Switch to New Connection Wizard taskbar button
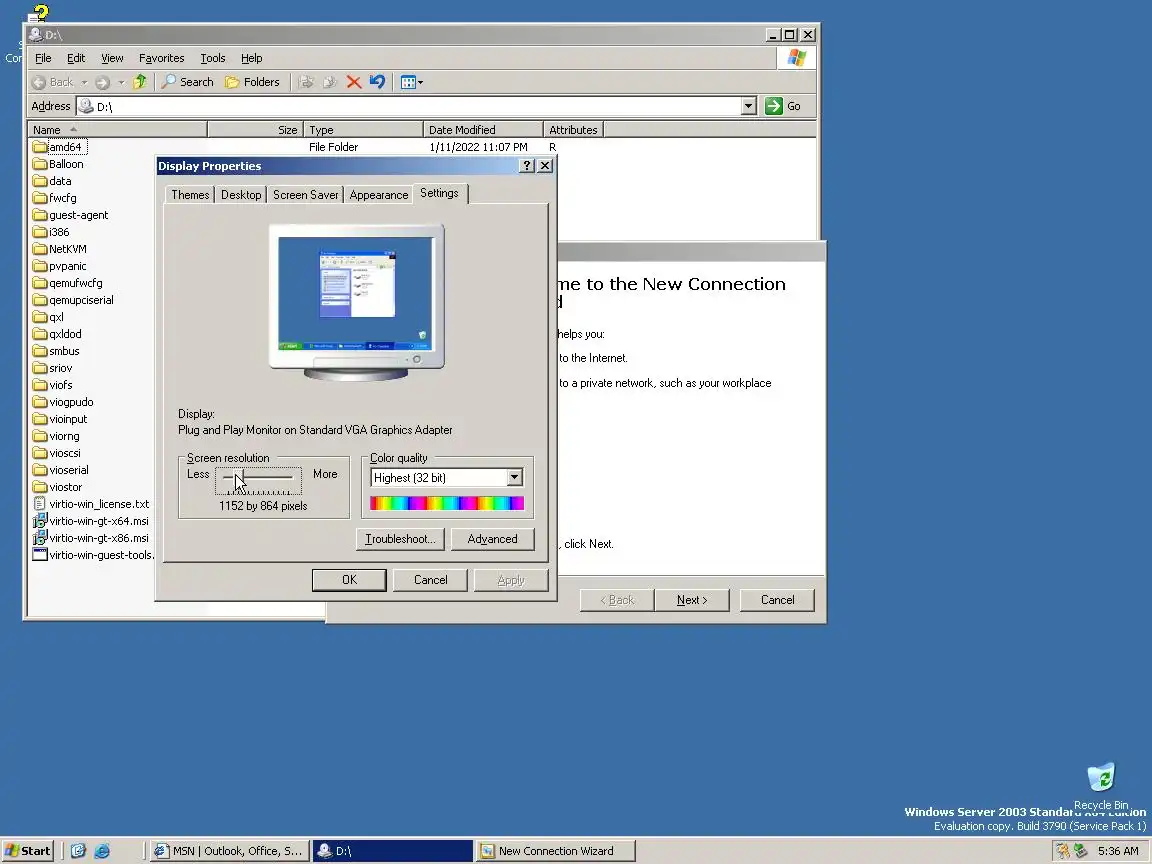The height and width of the screenshot is (864, 1152). point(555,851)
